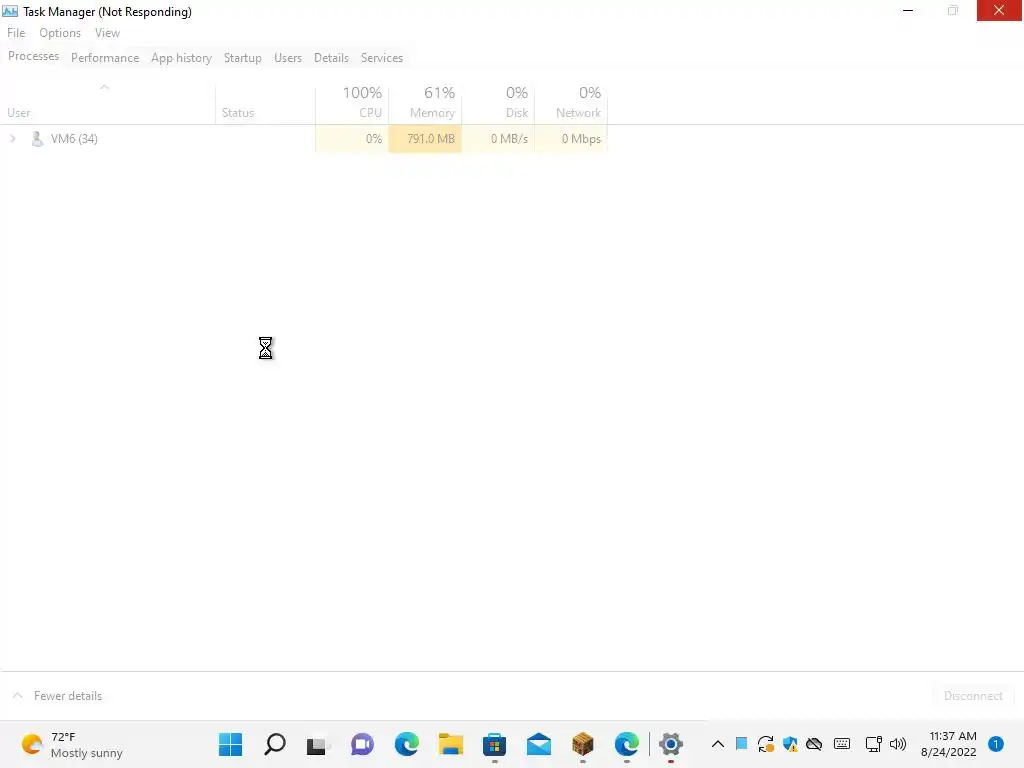Sort by the CPU column header
The width and height of the screenshot is (1024, 768).
[x=352, y=104]
